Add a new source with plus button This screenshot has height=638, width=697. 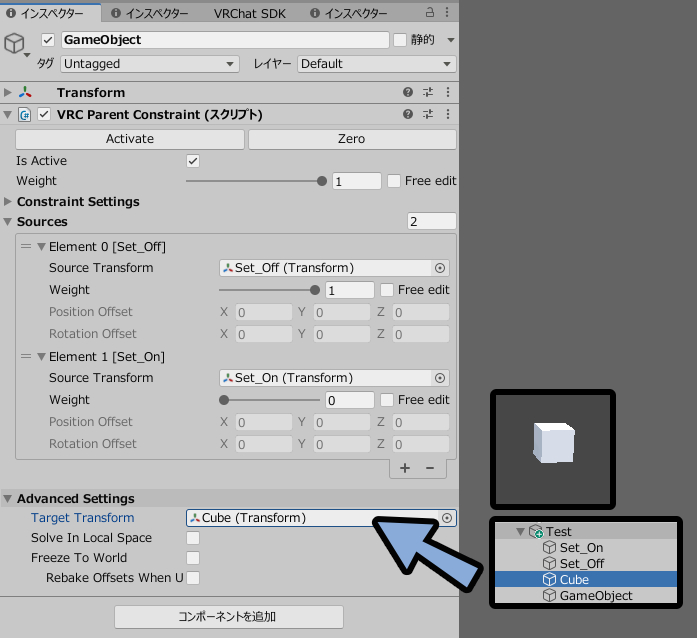(x=405, y=468)
